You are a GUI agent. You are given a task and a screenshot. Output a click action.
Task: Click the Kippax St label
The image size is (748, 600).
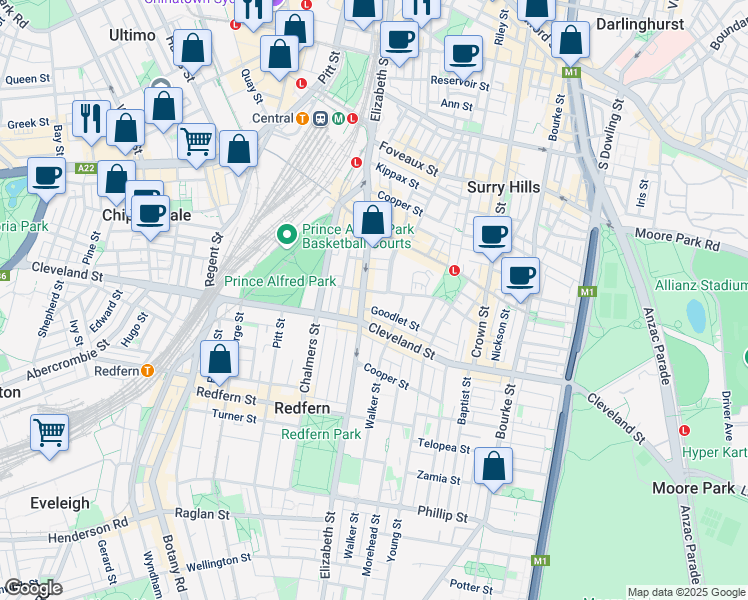[x=397, y=176]
